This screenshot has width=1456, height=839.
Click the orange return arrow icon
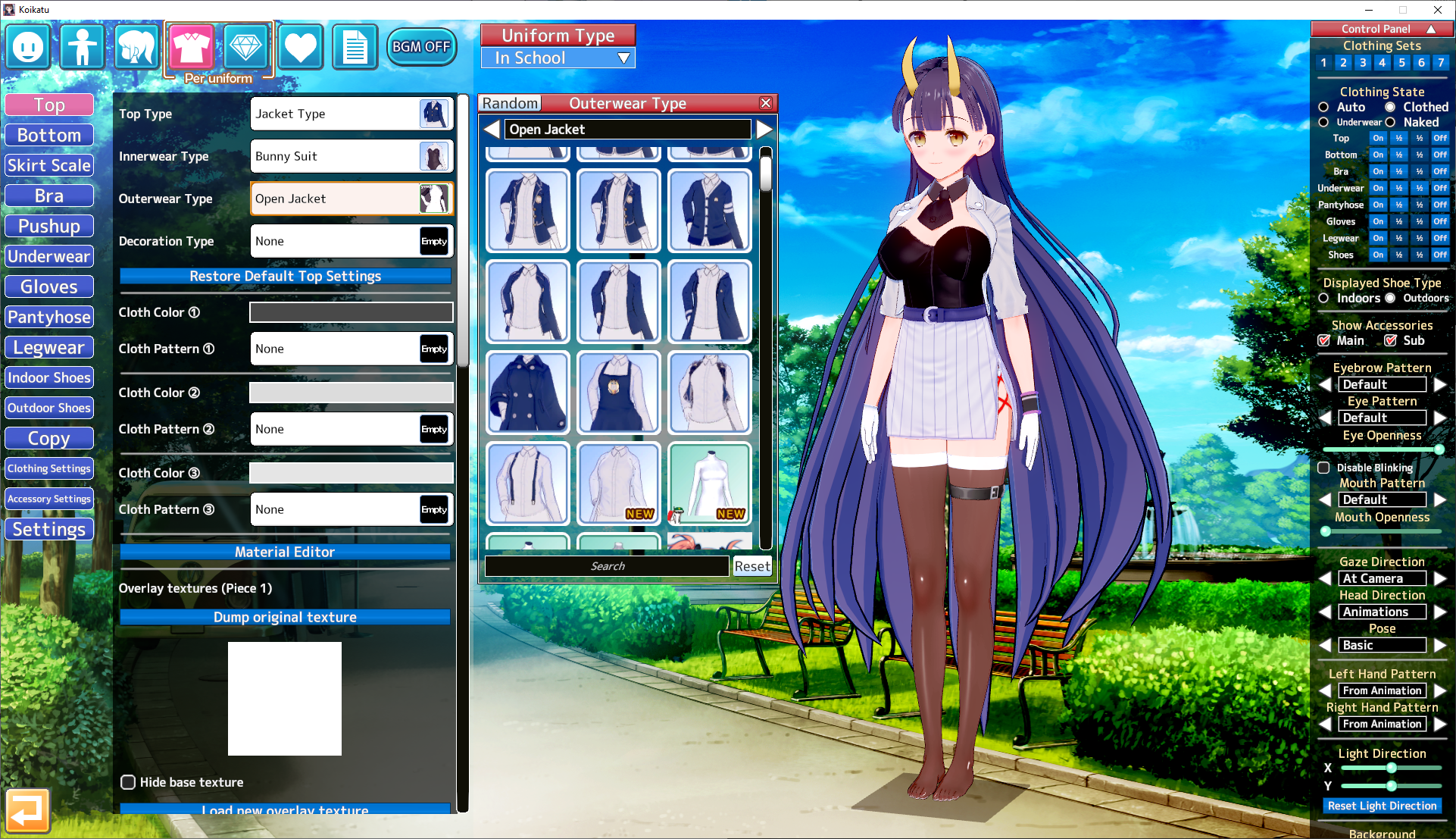coord(27,810)
